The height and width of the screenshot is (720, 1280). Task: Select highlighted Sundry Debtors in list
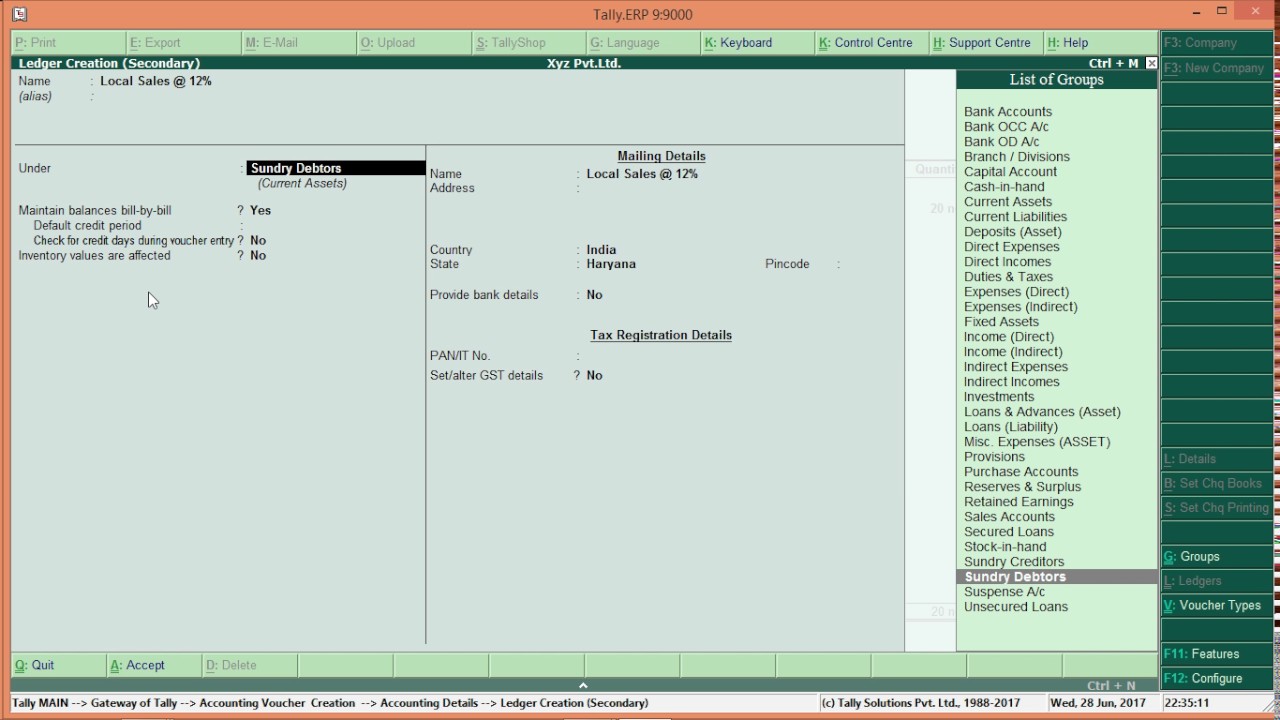point(1057,577)
